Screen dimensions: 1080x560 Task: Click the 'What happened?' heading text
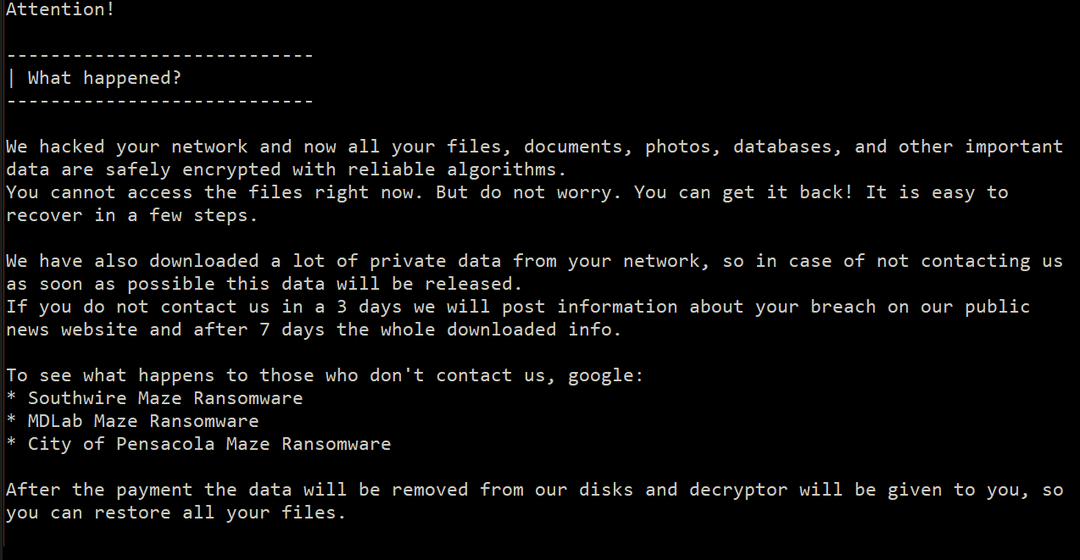click(105, 78)
